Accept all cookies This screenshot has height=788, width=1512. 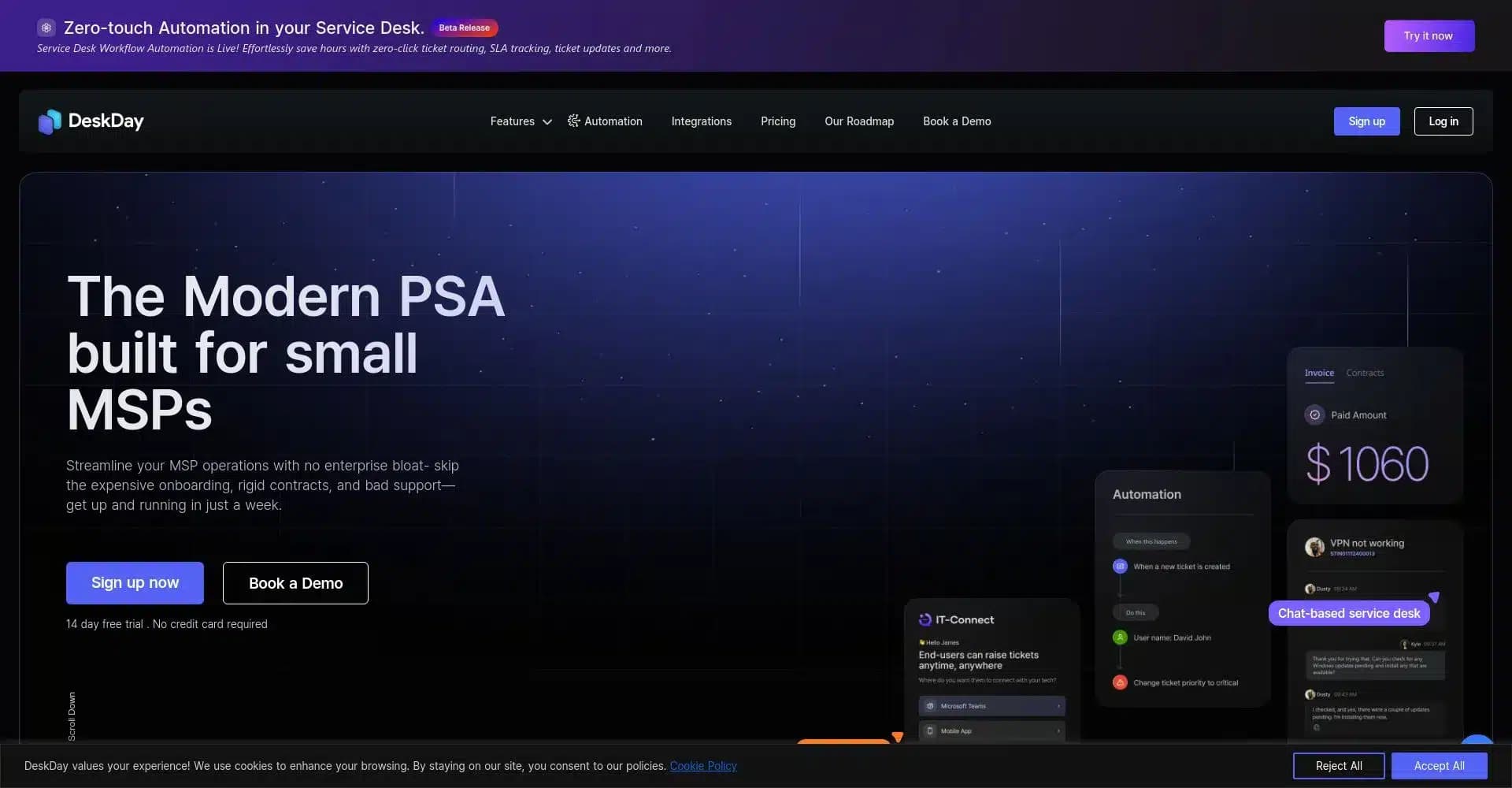tap(1439, 766)
